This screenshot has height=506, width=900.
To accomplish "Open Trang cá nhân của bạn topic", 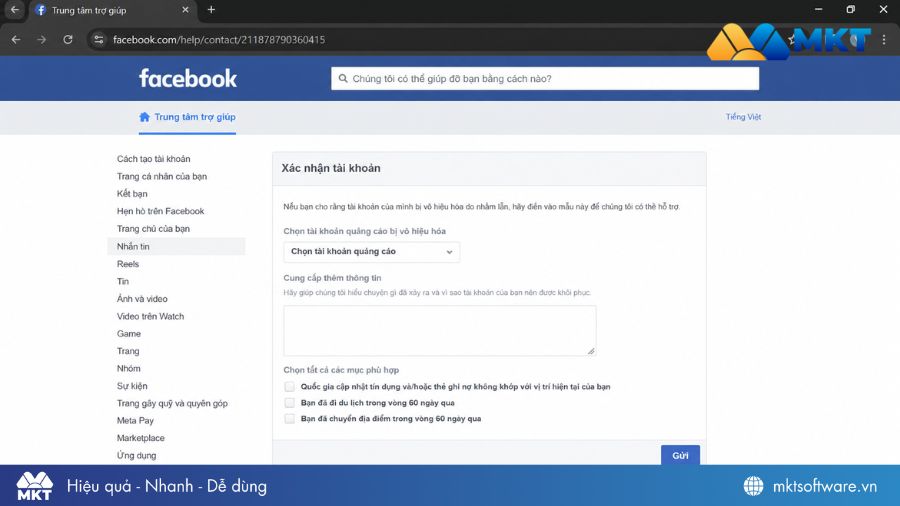I will click(162, 176).
